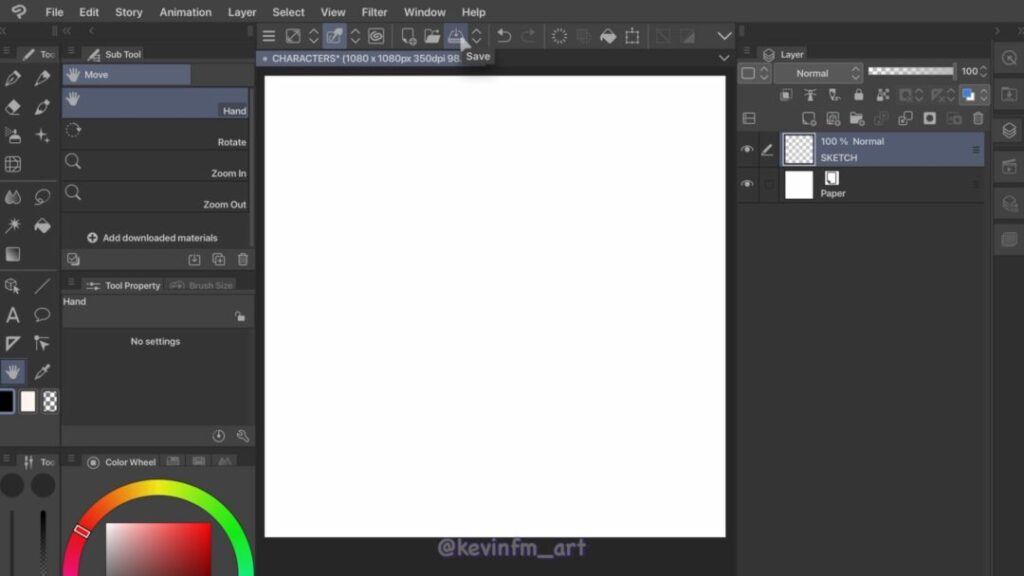
Task: Click the layer opacity stepper arrows
Action: point(983,72)
